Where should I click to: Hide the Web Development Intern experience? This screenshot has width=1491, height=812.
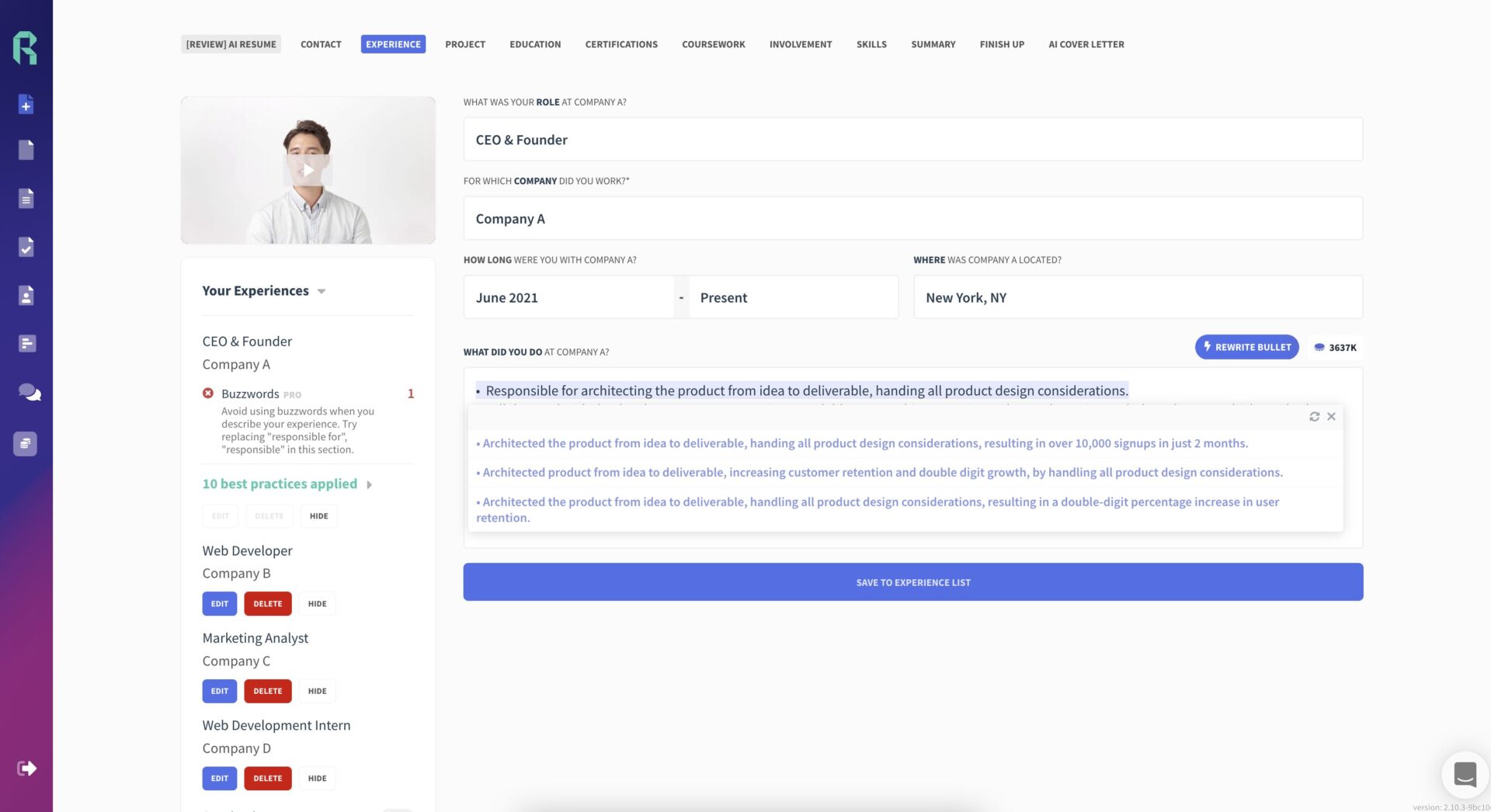tap(317, 778)
